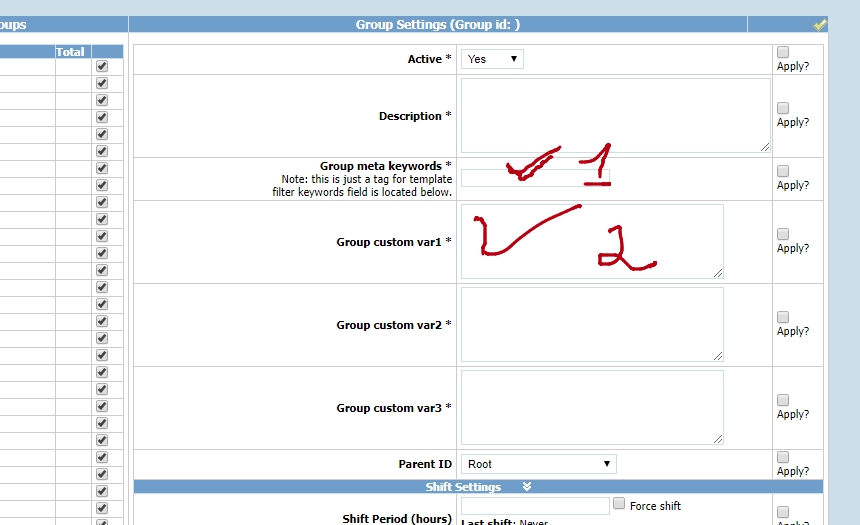Screen dimensions: 860x525
Task: Click the Group Settings title bar text
Action: click(x=438, y=25)
